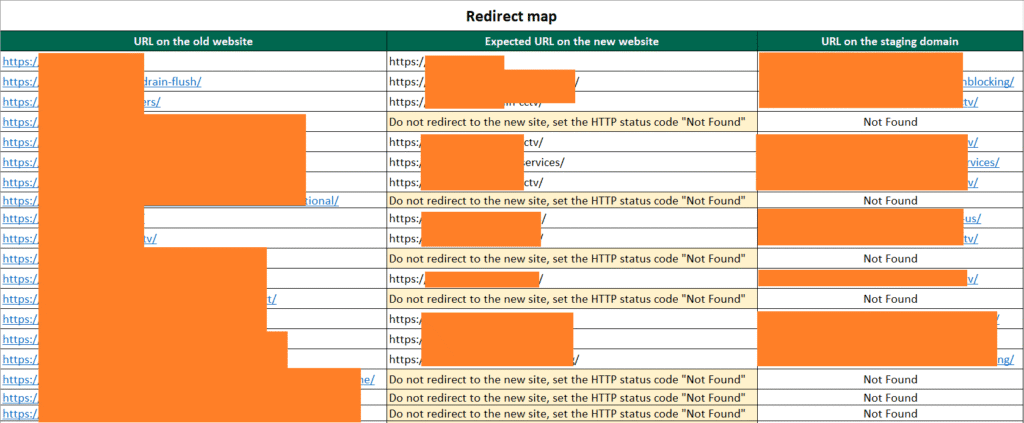Image resolution: width=1024 pixels, height=423 pixels.
Task: Select the last 'Not Found' staging cell
Action: 889,413
